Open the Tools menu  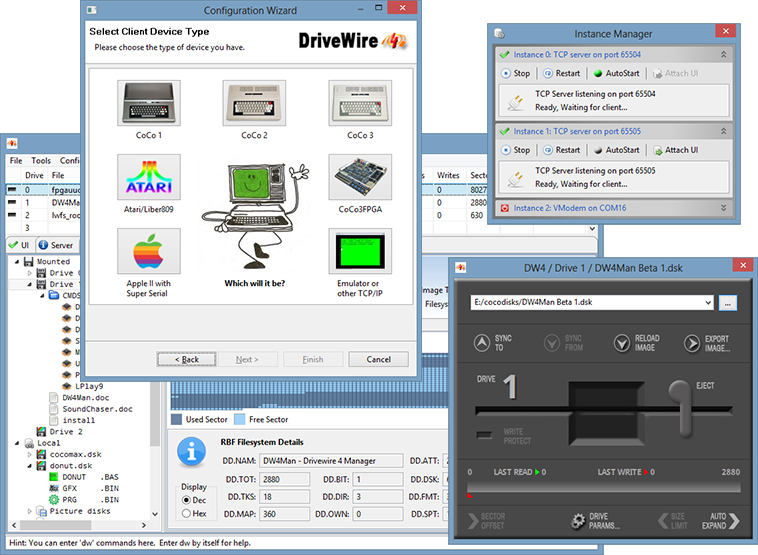(41, 161)
